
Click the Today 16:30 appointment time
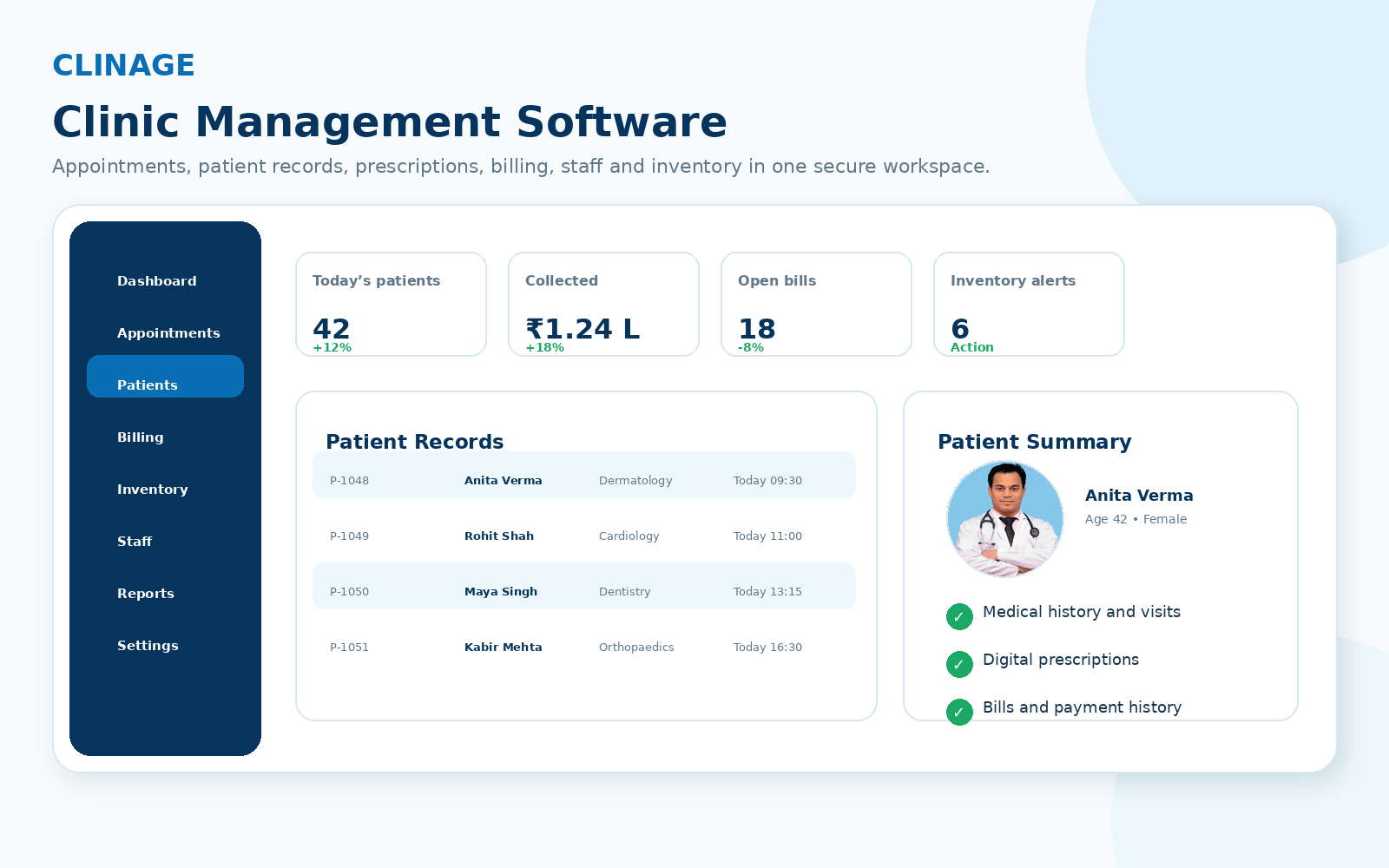point(767,648)
